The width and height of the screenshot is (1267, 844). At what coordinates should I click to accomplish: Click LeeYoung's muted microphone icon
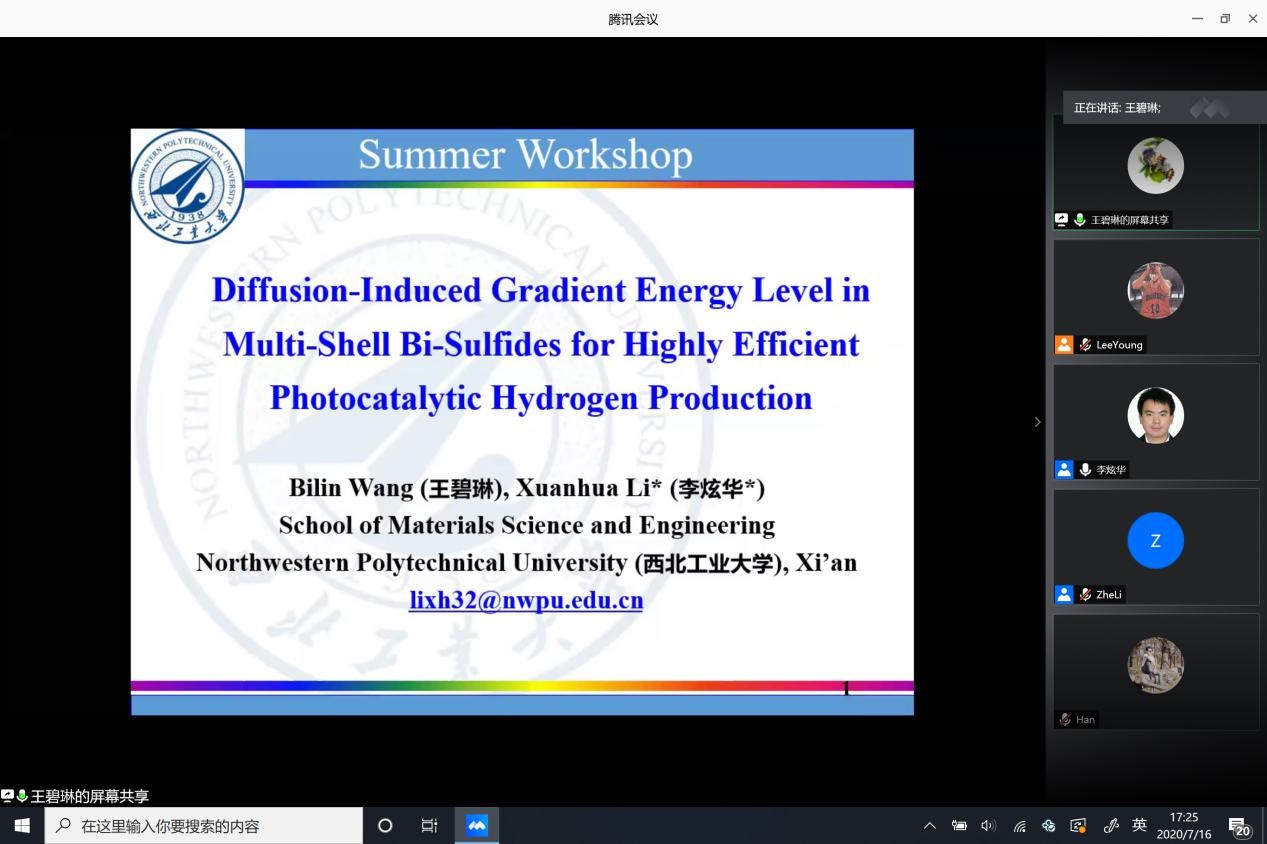tap(1085, 345)
